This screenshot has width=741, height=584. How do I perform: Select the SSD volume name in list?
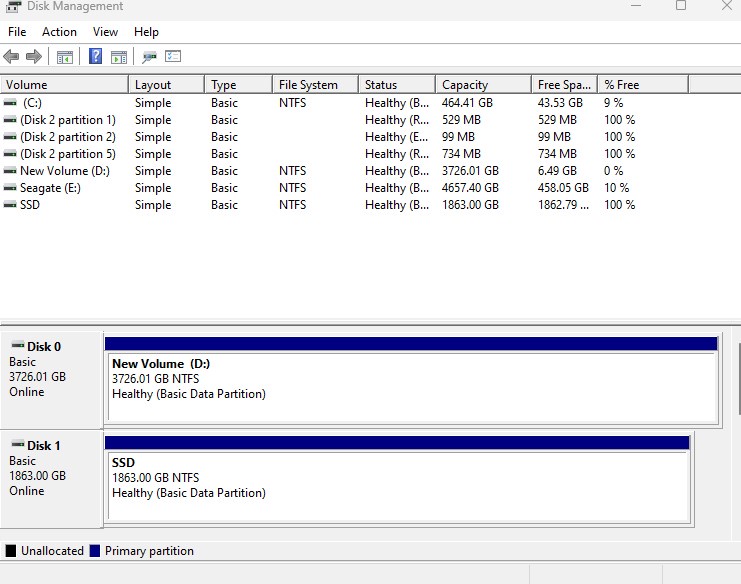[x=30, y=205]
